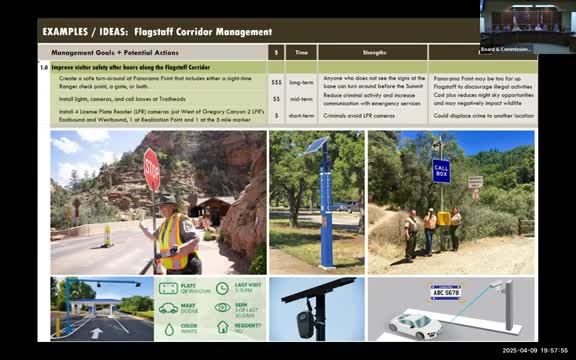Click the Management Goals + Potential Actions header

click(115, 53)
